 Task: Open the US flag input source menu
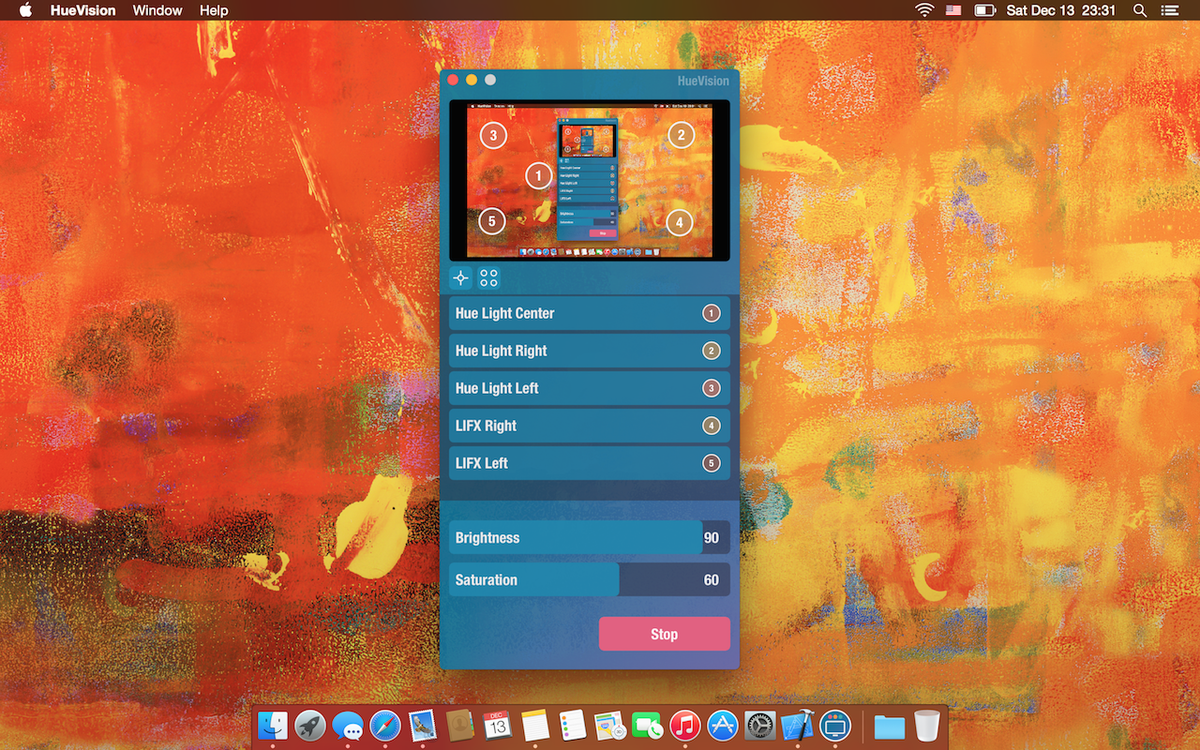953,10
